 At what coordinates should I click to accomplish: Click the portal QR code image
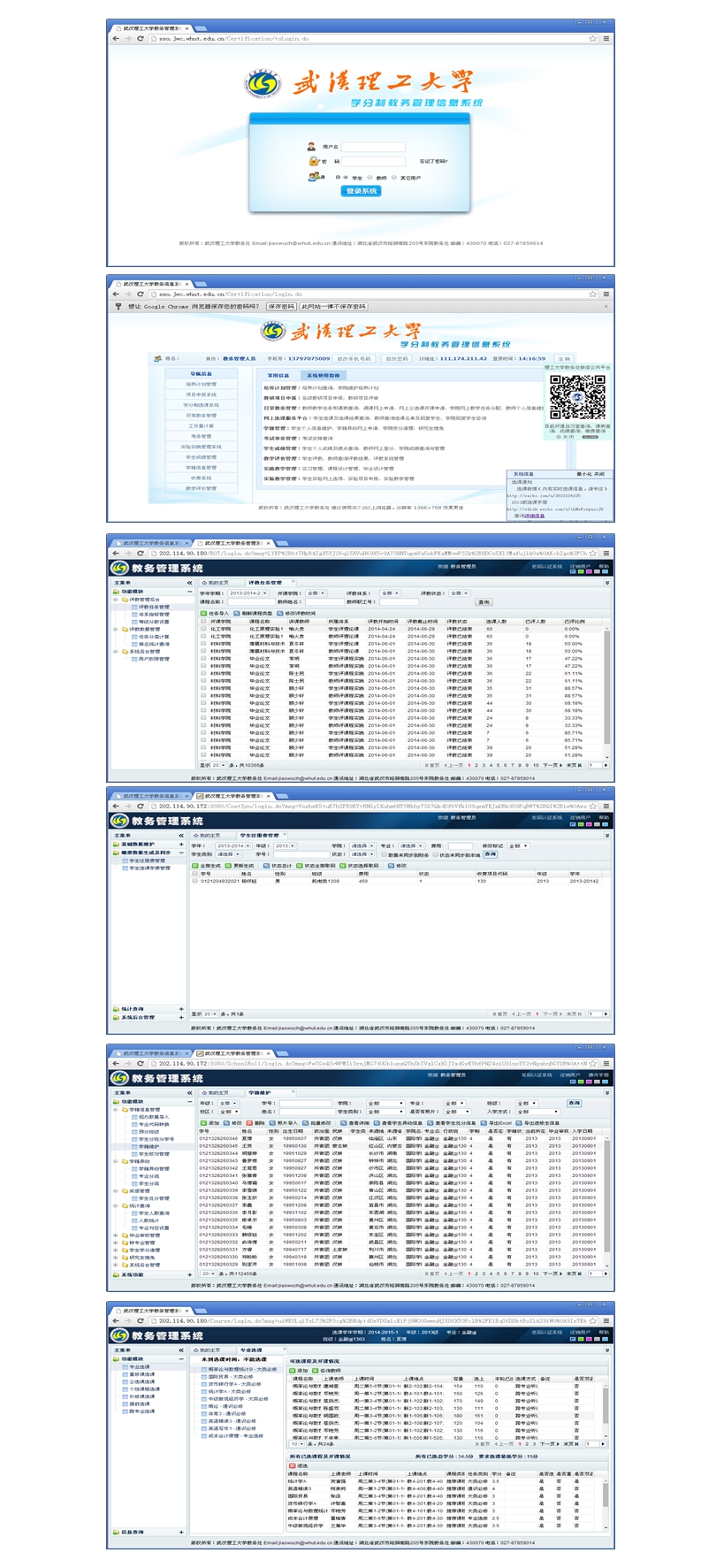(578, 396)
